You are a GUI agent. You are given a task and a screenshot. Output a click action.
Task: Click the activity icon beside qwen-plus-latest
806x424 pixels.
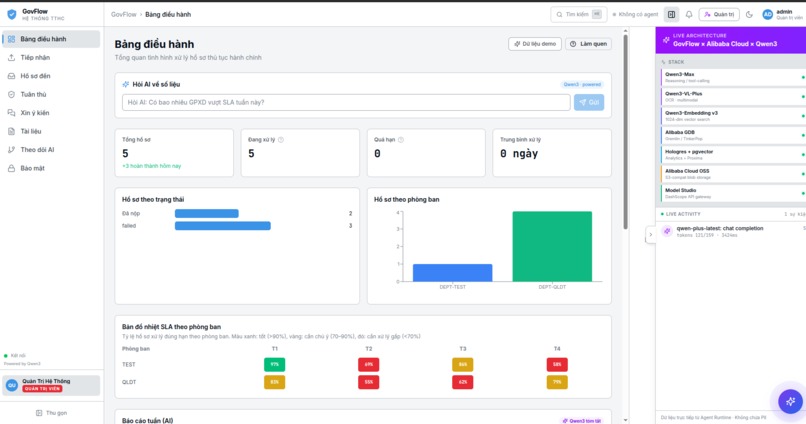click(667, 231)
